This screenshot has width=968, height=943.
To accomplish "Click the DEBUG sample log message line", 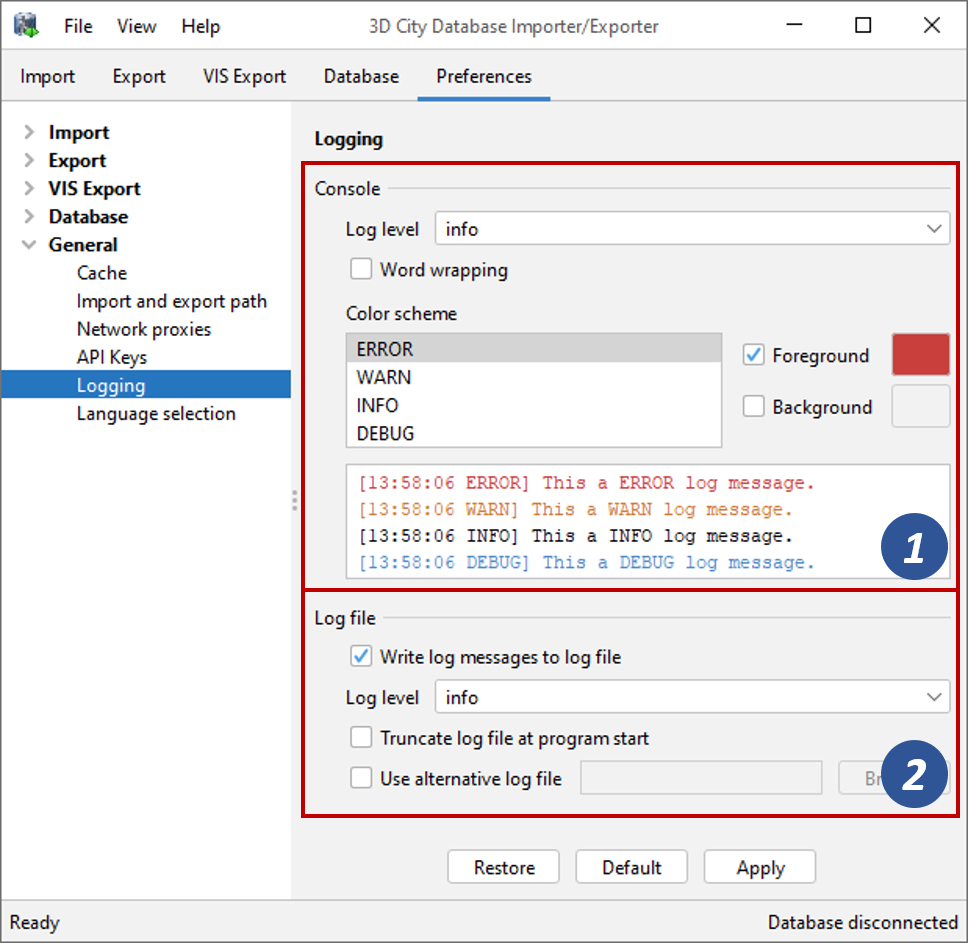I will click(586, 562).
